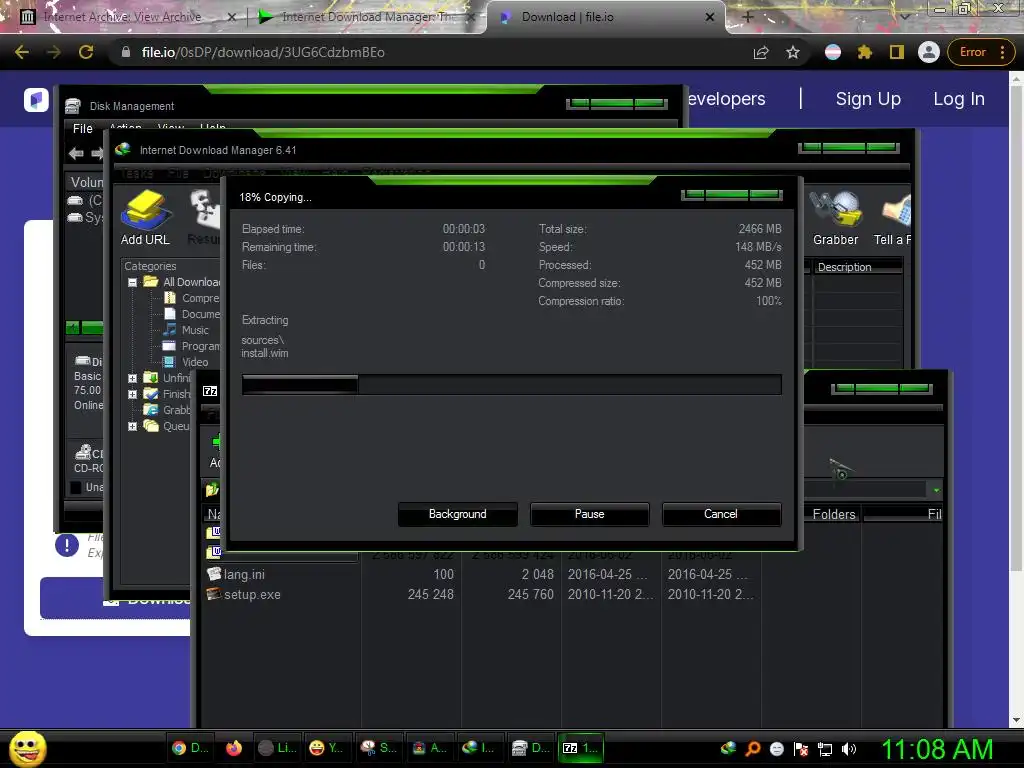
Task: Click the smiley Start button
Action: (28, 748)
